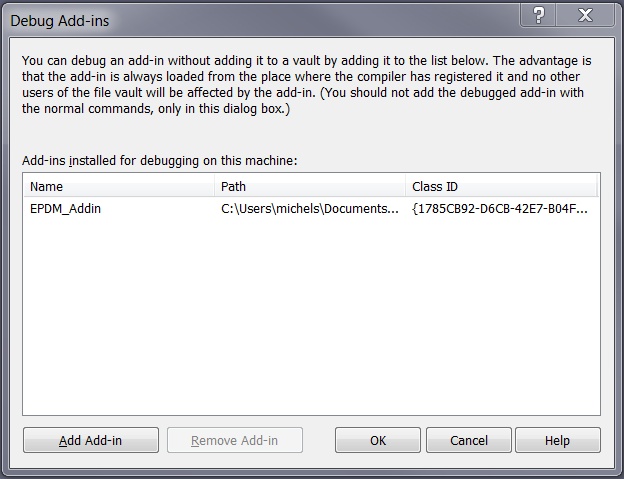Screen dimensions: 624x479
Task: Click right edge divider of Class ID header
Action: (597, 186)
